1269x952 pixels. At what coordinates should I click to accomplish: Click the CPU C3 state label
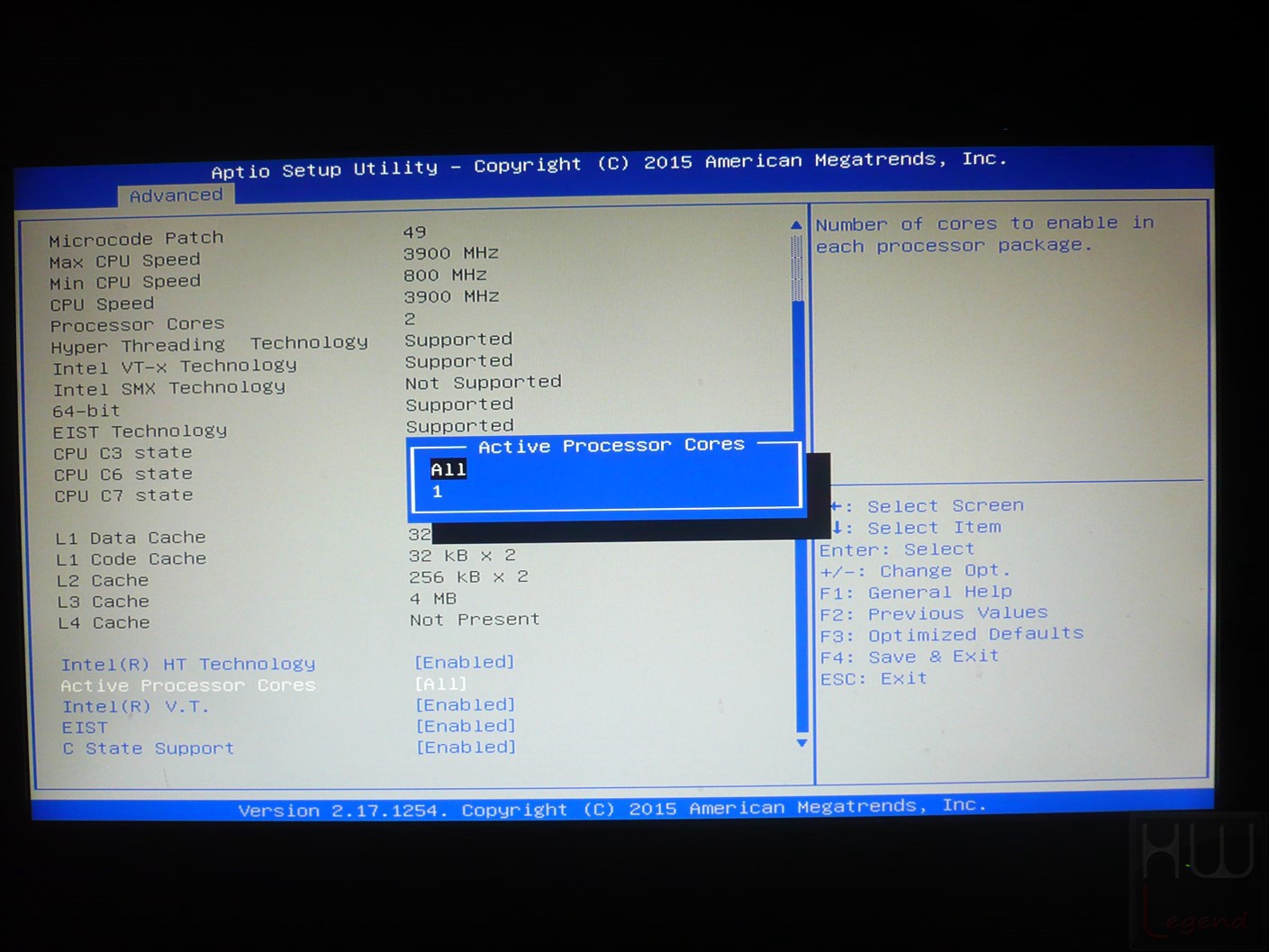click(122, 453)
